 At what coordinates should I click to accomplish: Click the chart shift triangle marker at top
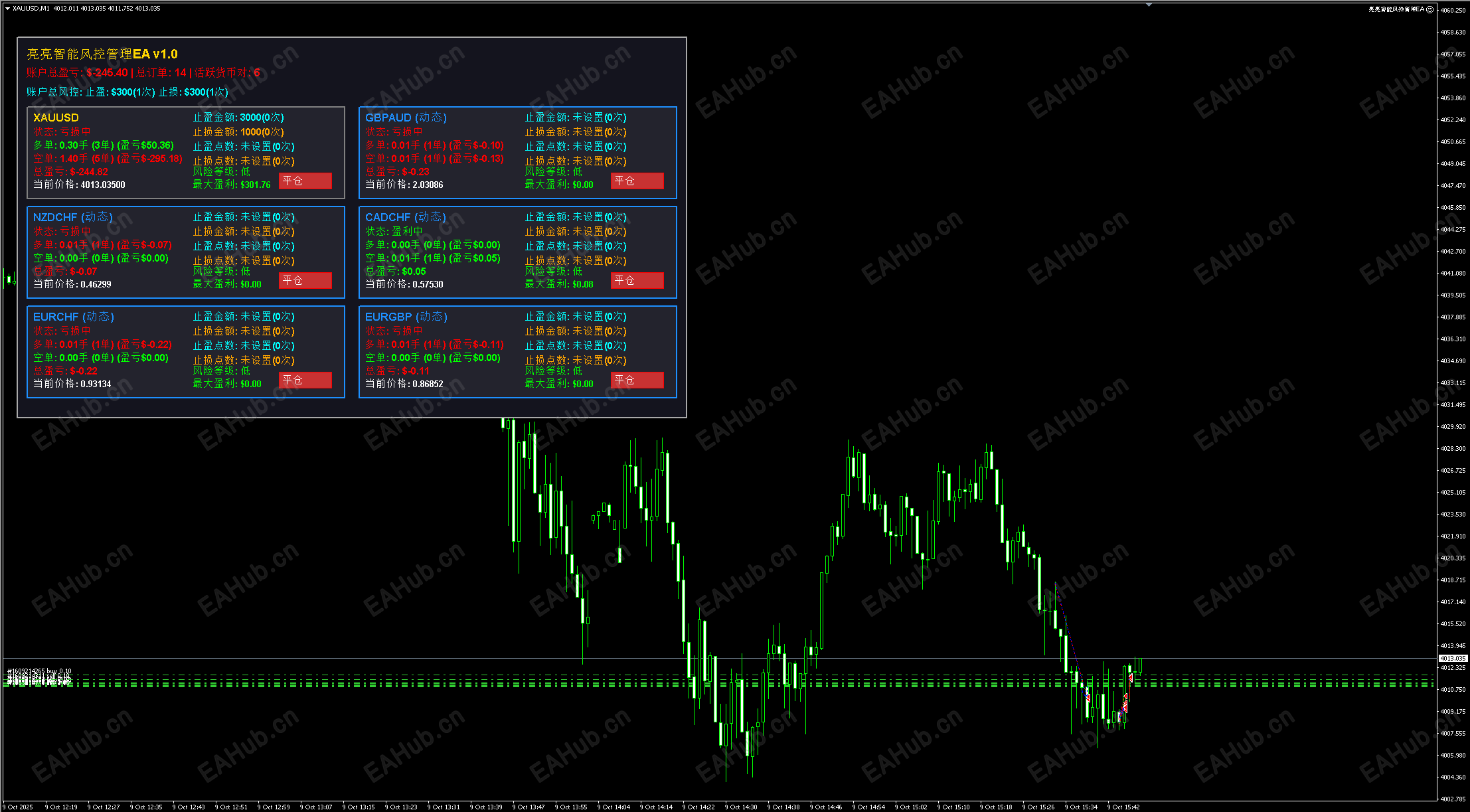click(x=1149, y=5)
